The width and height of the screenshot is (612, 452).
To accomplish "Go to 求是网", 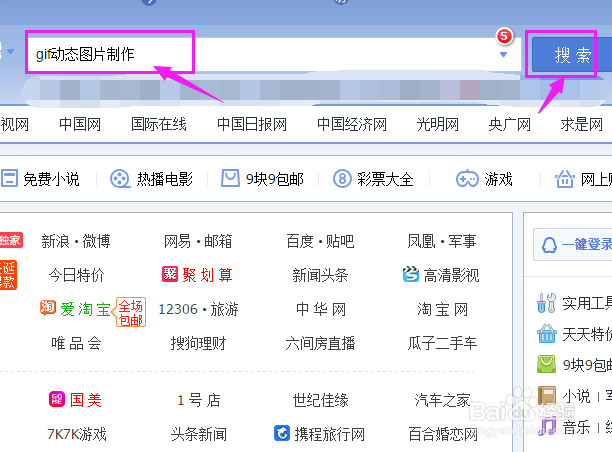I will 582,125.
